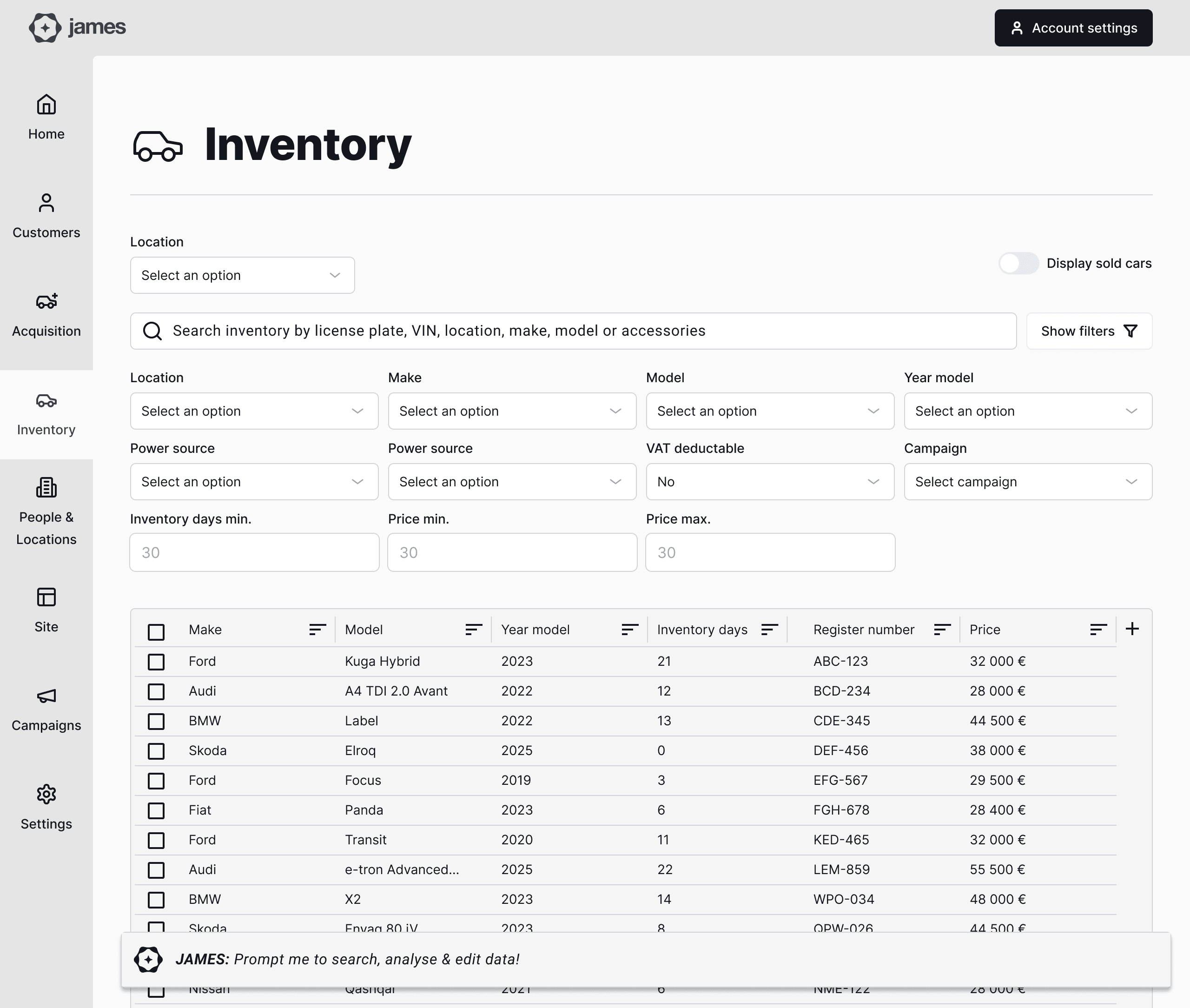Open the Site layout icon
This screenshot has width=1190, height=1008.
[46, 597]
